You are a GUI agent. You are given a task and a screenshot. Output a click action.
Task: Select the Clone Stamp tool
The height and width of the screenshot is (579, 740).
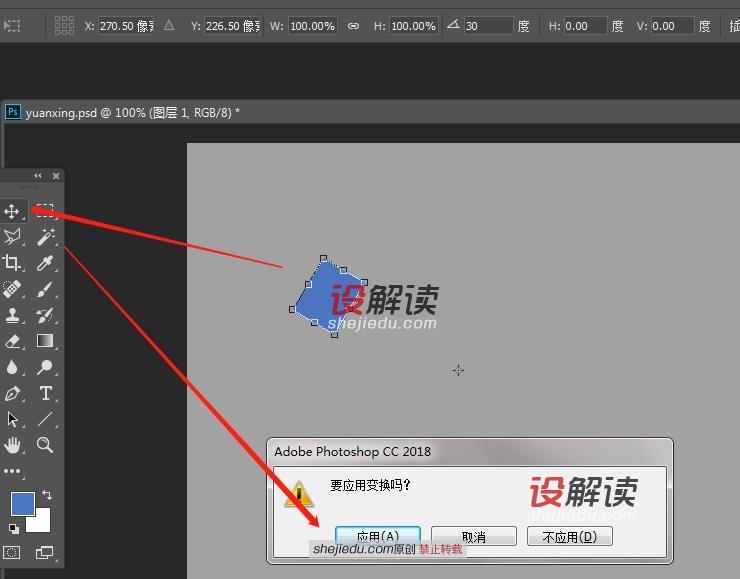[x=12, y=315]
